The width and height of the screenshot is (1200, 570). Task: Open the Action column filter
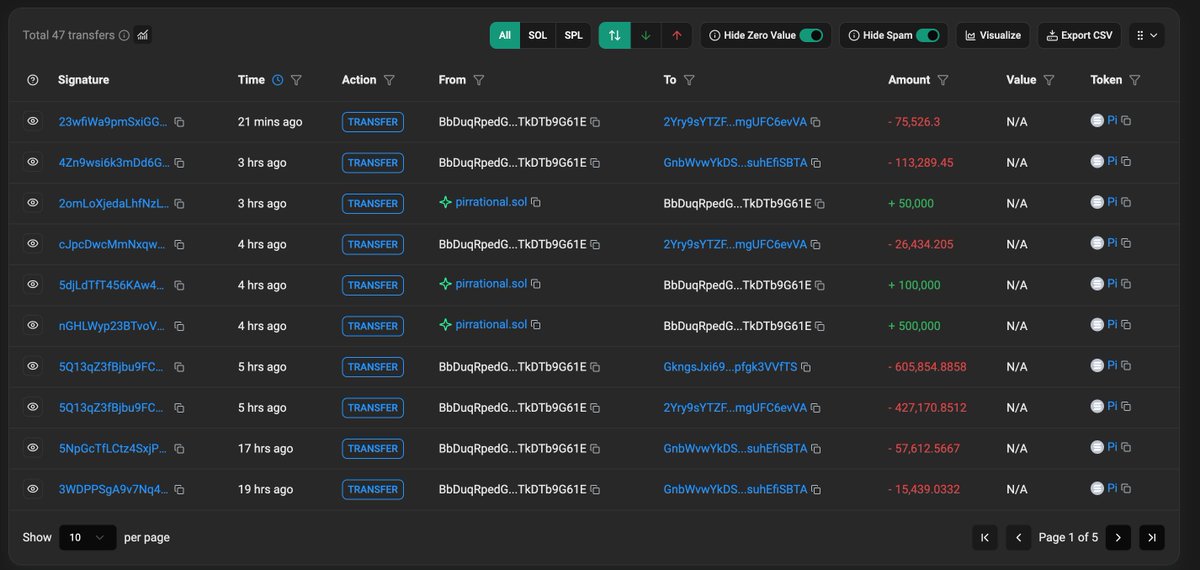click(389, 80)
